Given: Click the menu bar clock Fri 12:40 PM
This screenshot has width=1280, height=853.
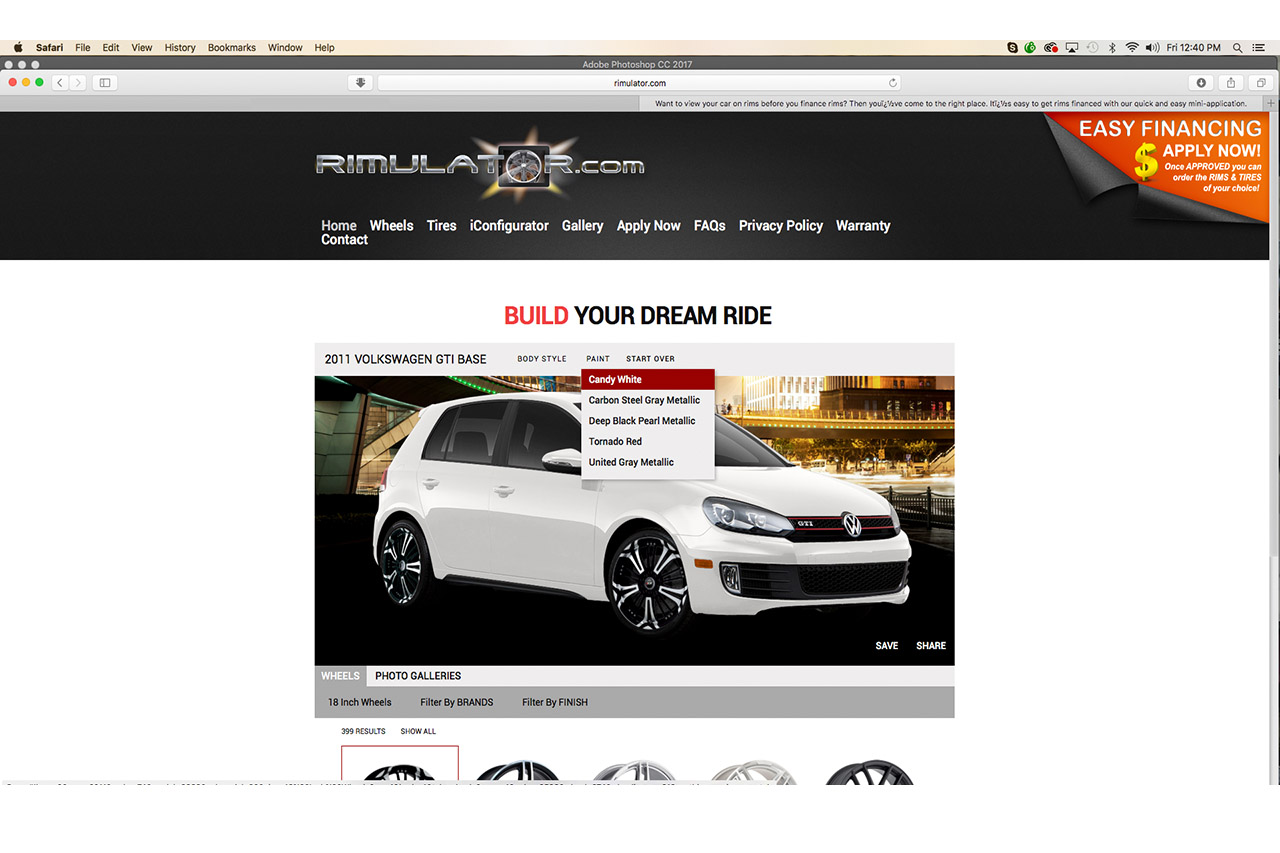Looking at the screenshot, I should (x=1194, y=47).
